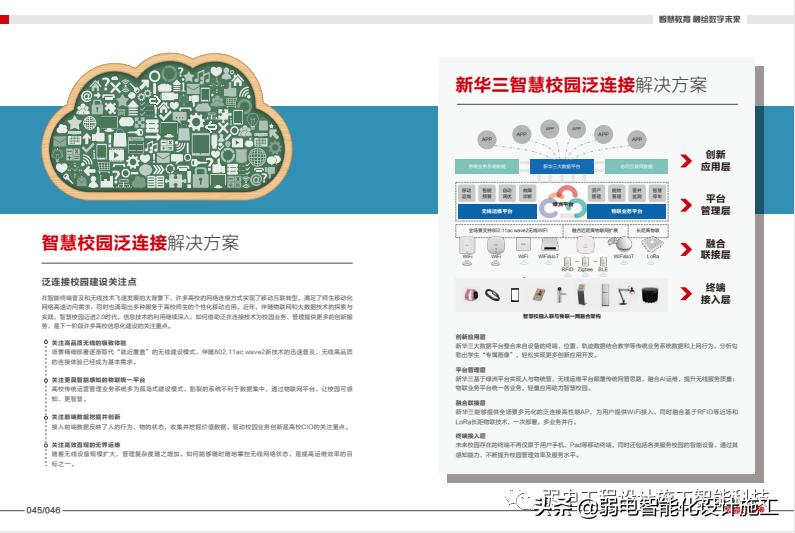Select the door lock handle icon
This screenshot has width=795, height=533.
(x=560, y=294)
